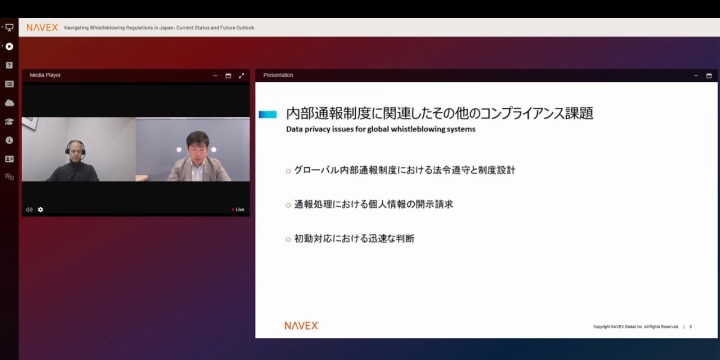The height and width of the screenshot is (360, 720).
Task: Maximize the Presentation panel
Action: coord(709,76)
